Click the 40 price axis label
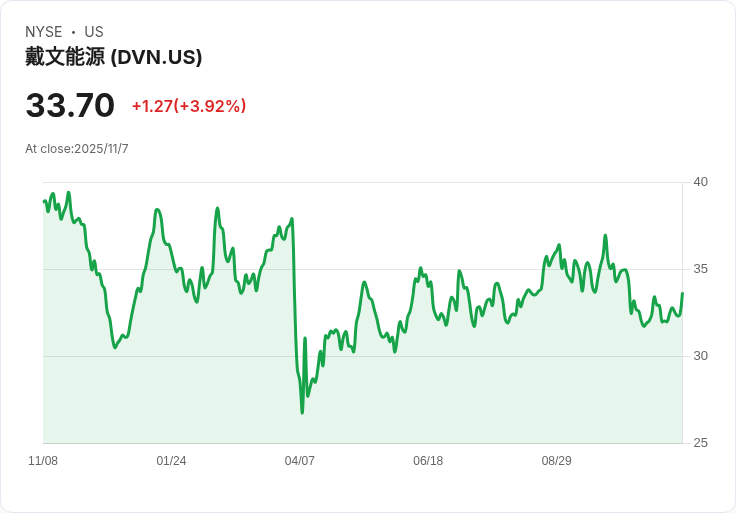This screenshot has width=736, height=513. coord(700,182)
